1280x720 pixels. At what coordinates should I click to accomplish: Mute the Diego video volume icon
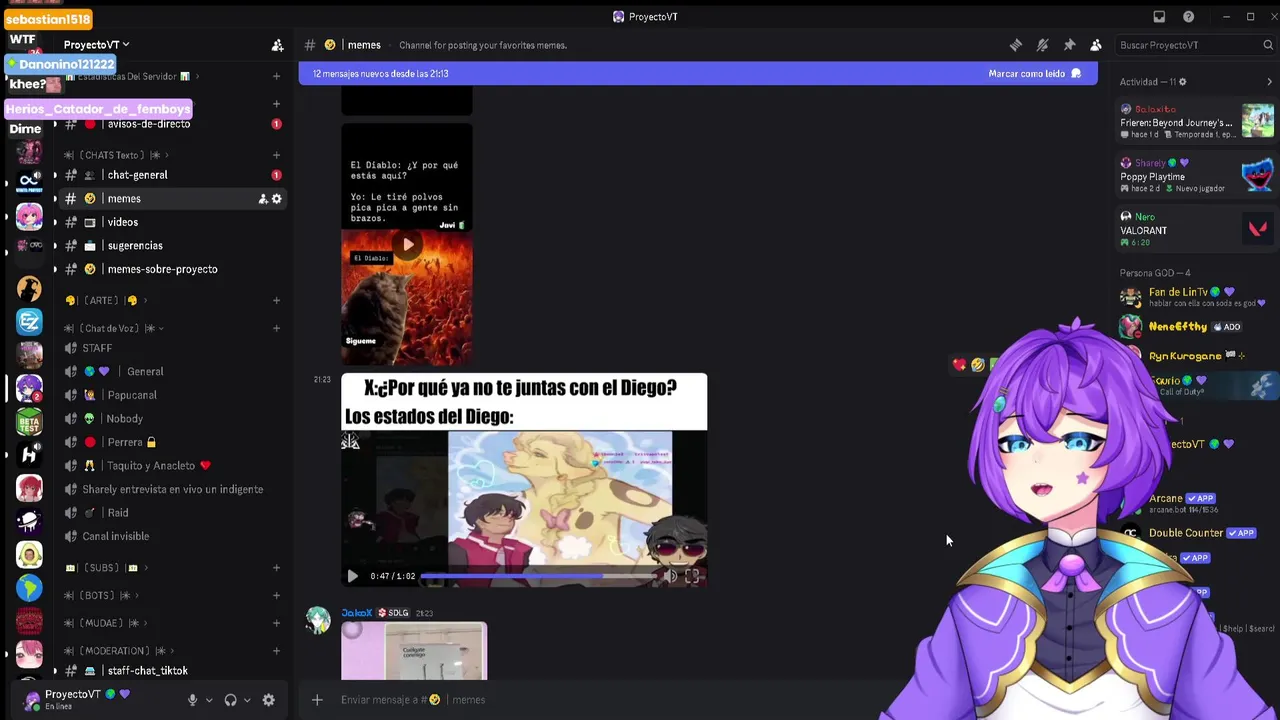[x=670, y=576]
